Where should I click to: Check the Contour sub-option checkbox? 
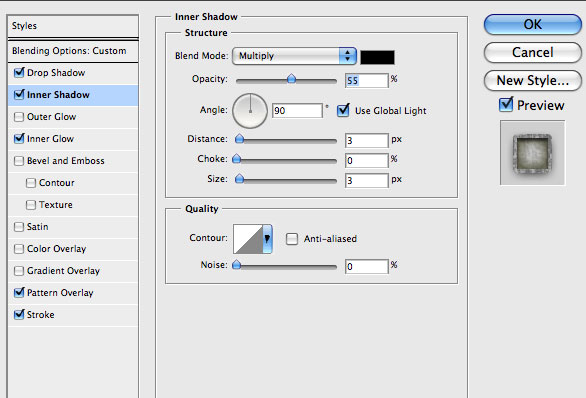click(x=31, y=183)
